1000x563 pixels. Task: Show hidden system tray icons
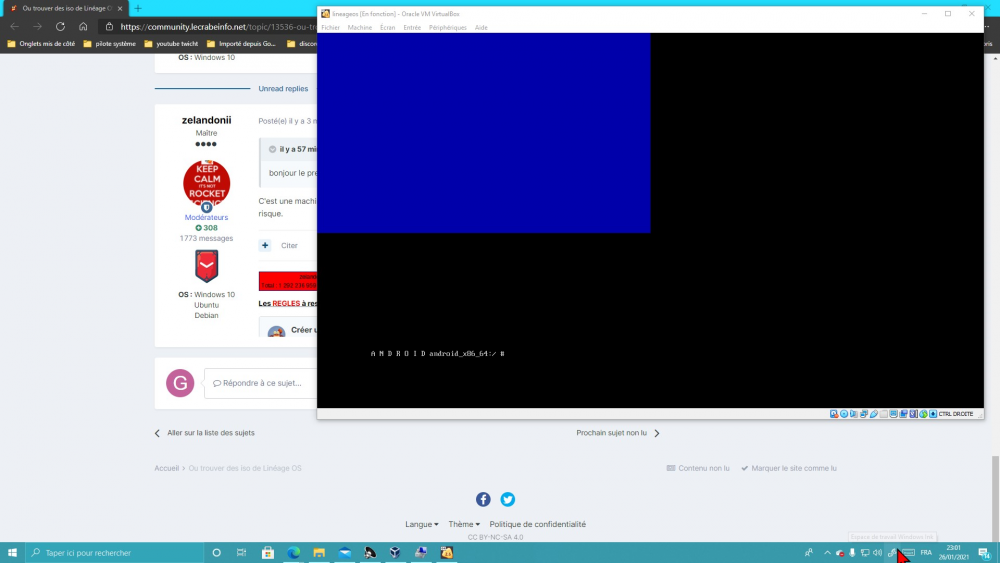(826, 552)
